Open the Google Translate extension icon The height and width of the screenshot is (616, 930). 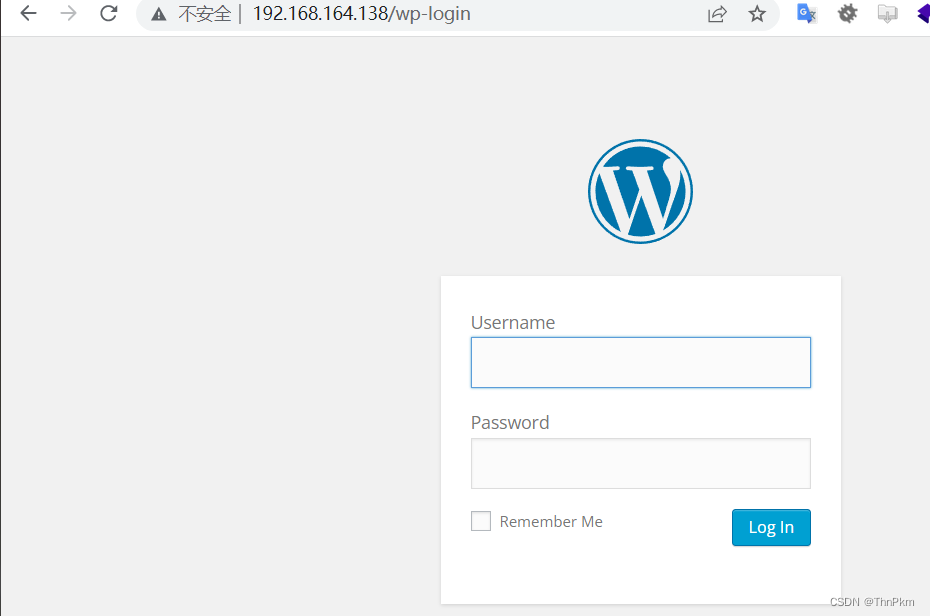point(807,13)
